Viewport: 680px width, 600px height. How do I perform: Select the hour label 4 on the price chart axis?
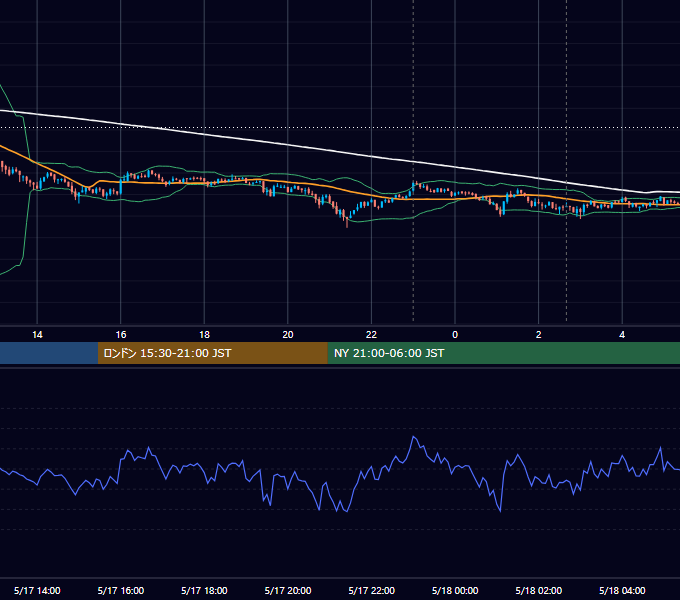[x=622, y=335]
